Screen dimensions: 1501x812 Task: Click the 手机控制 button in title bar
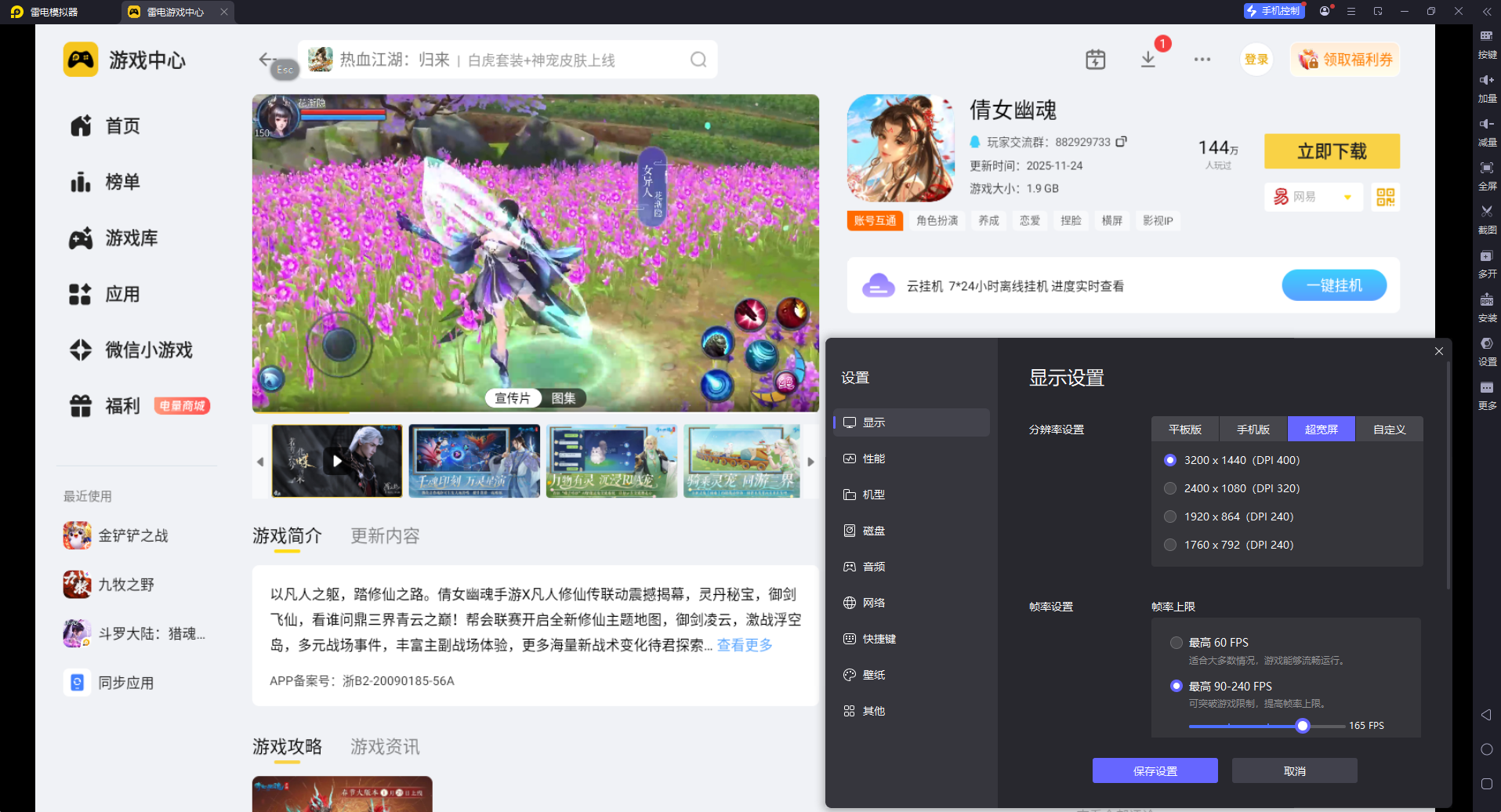pos(1274,11)
